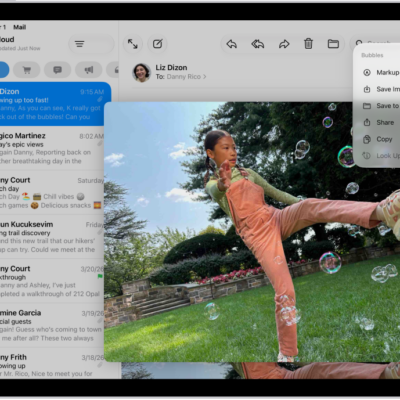
Task: Open the Martinez 8:02 AM message
Action: [x=52, y=148]
